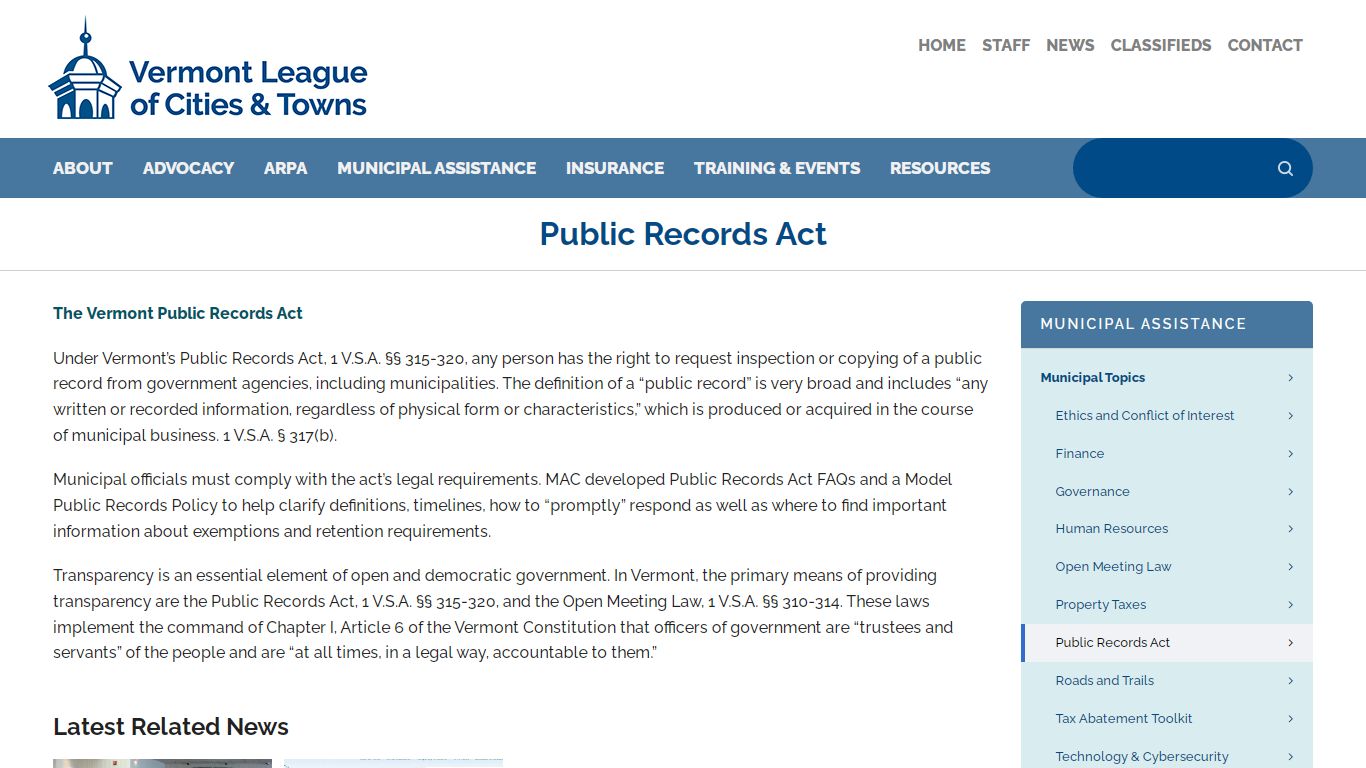Select Public Records Act in sidebar
1366x768 pixels.
(1113, 643)
